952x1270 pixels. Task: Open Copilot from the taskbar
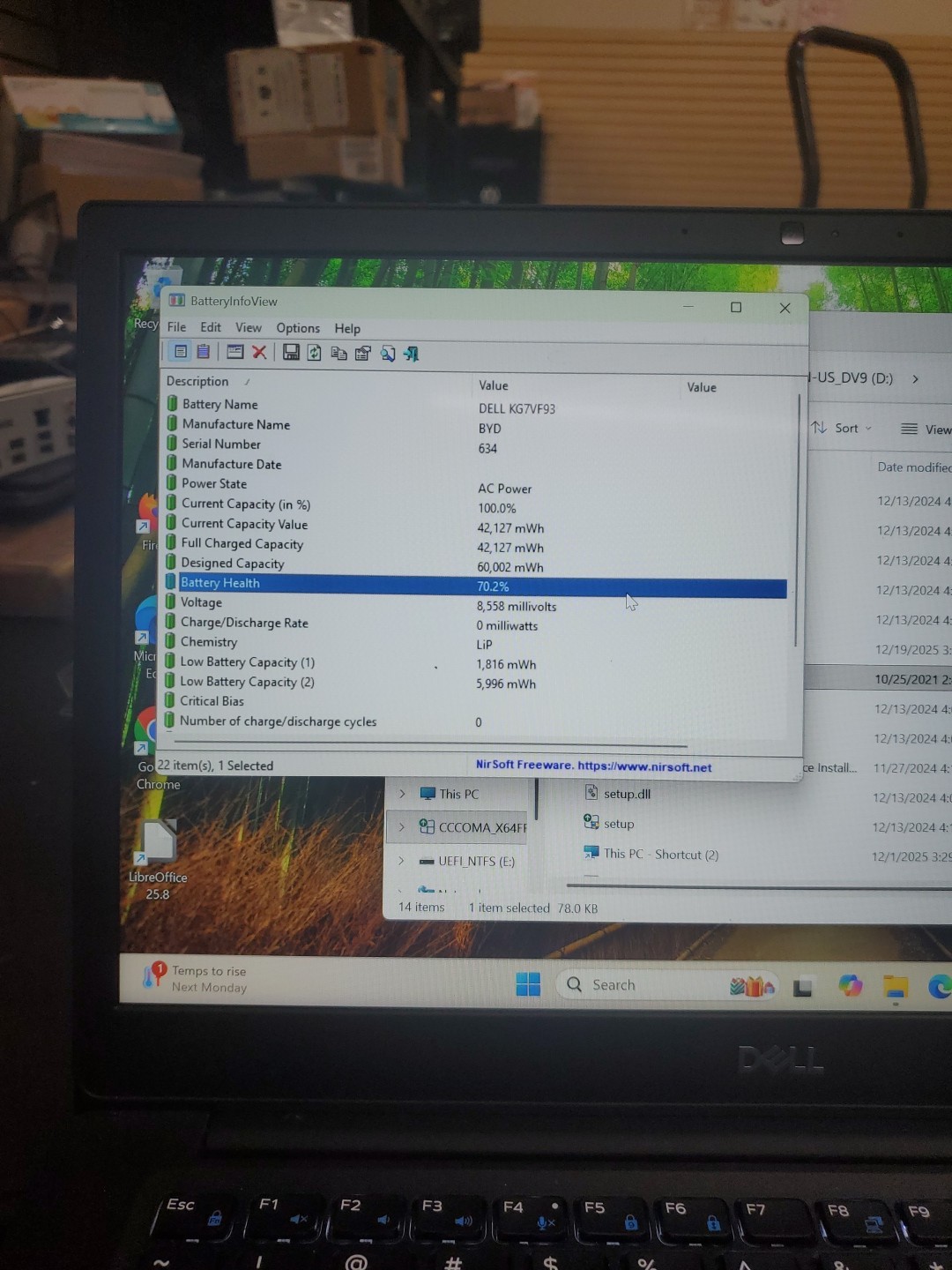[x=850, y=986]
